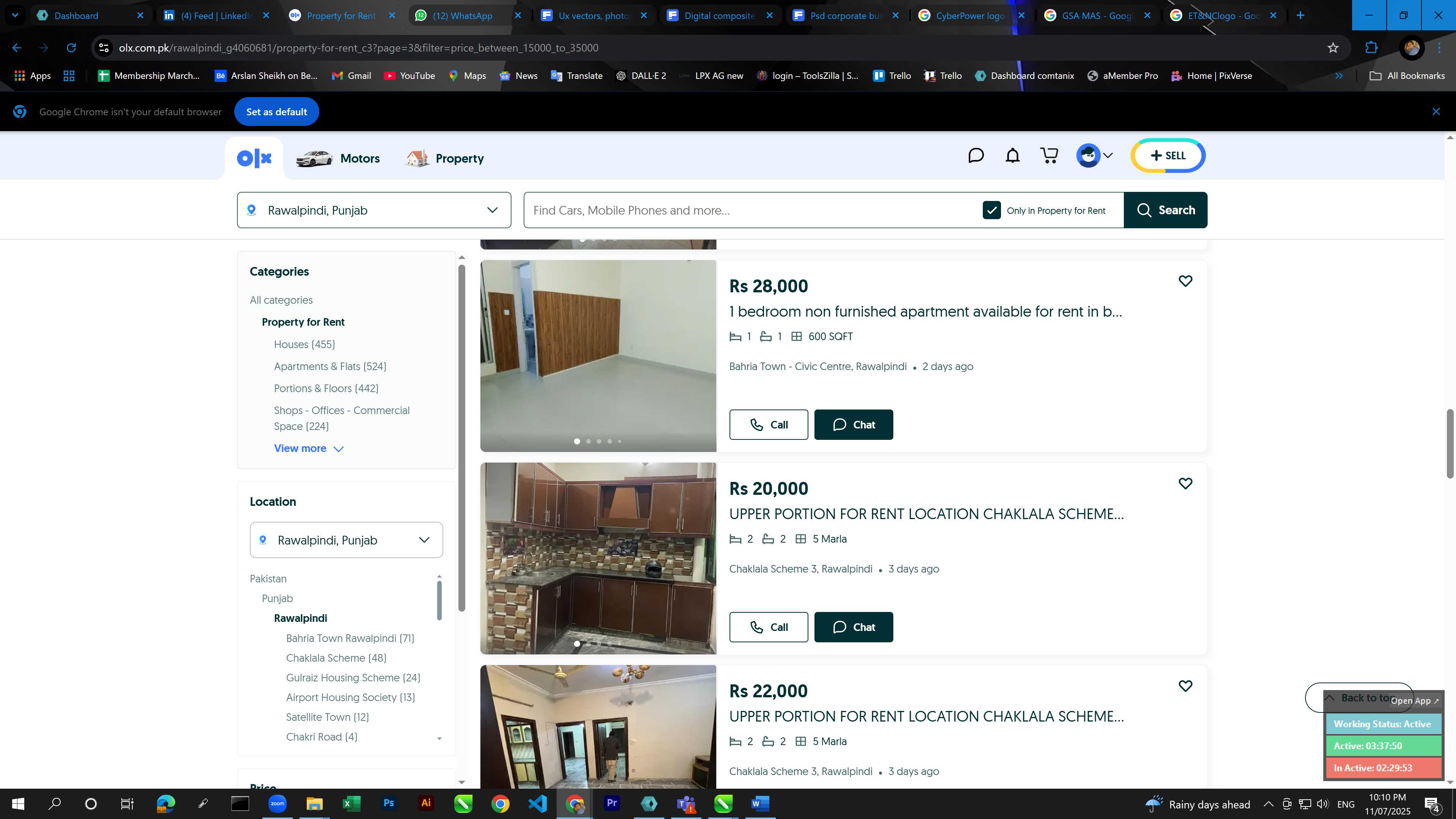Open the user account dropdown menu
Viewport: 1456px width, 819px height.
[x=1095, y=155]
